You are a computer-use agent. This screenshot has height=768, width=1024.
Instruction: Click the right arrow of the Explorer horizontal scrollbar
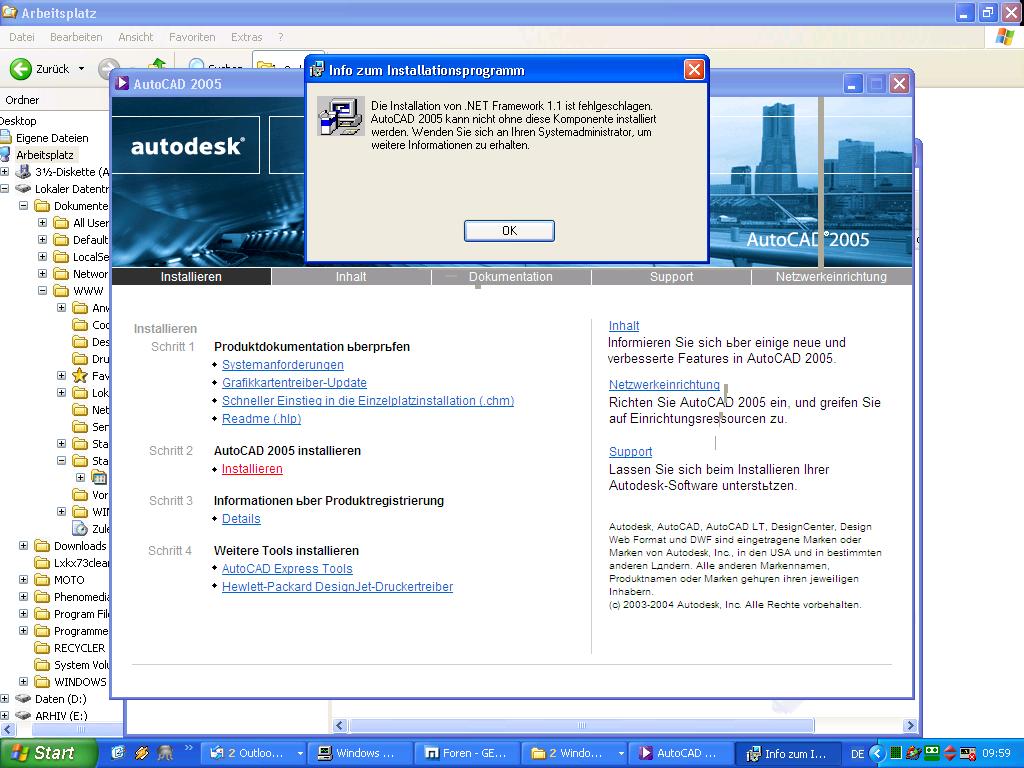pos(910,726)
